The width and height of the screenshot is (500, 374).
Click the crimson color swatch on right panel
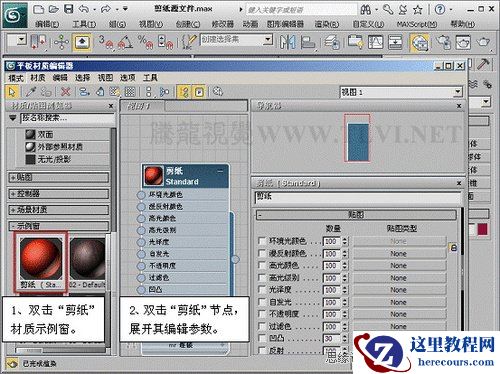pyautogui.click(x=482, y=229)
